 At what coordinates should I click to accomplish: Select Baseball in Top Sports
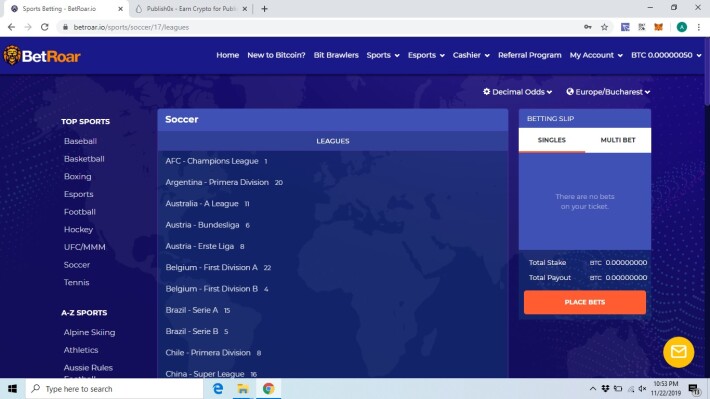(80, 141)
